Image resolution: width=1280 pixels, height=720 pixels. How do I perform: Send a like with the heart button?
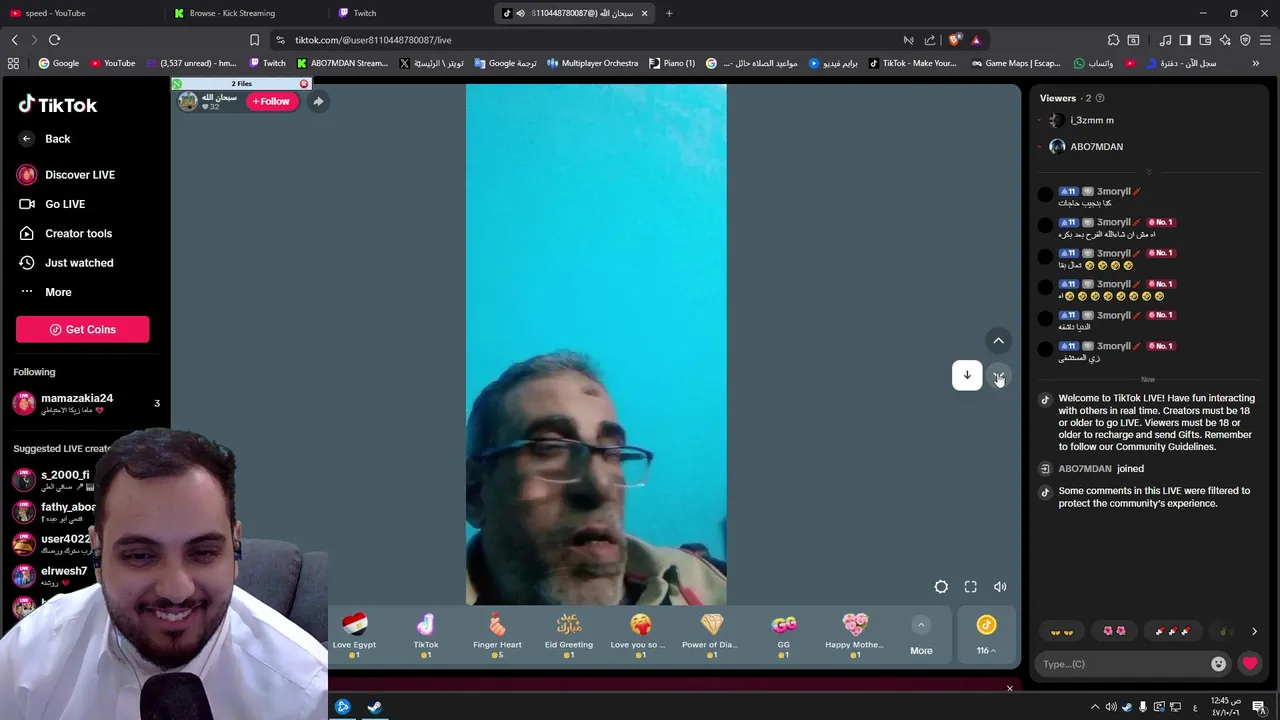(1250, 663)
